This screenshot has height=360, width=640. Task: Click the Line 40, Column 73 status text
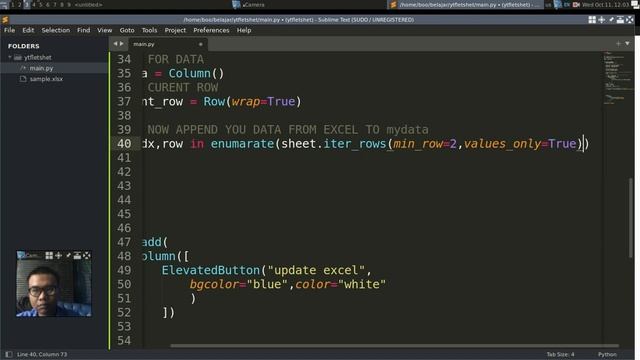tap(42, 354)
